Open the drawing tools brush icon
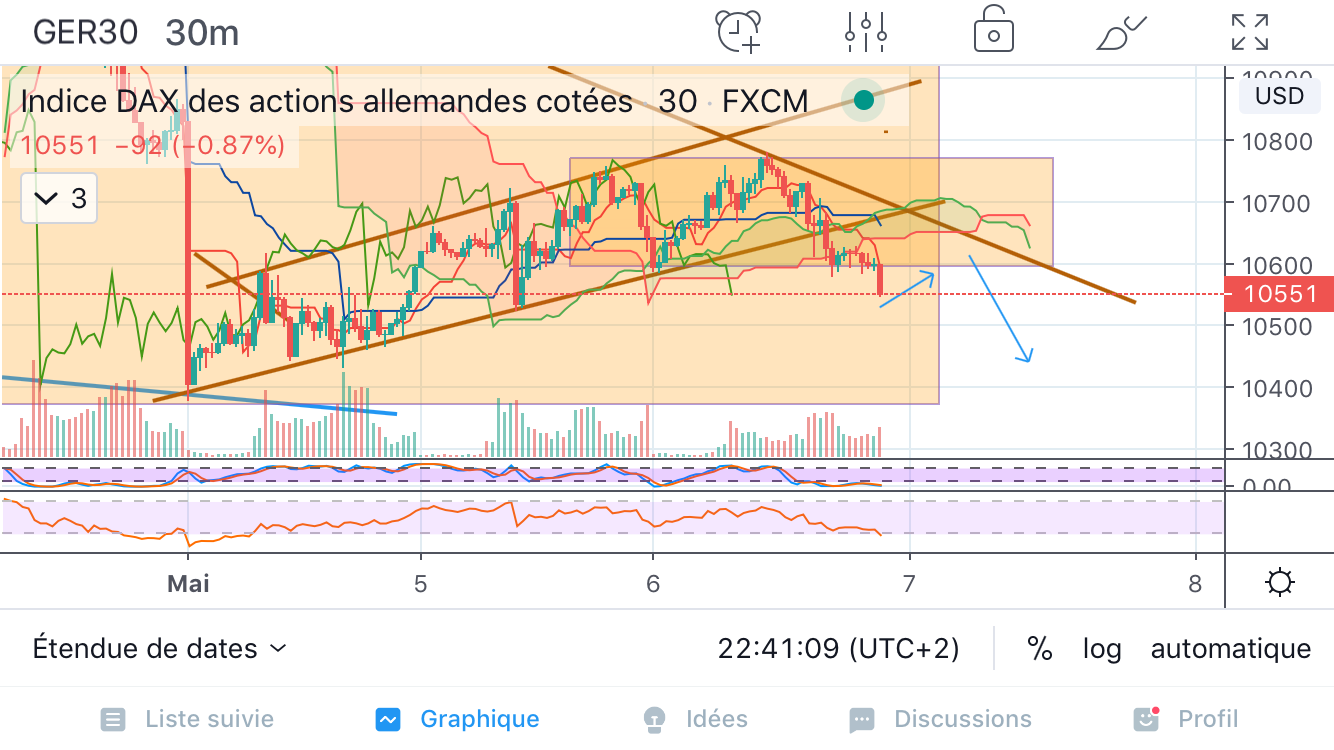Screen dimensions: 1334x750 (x=1122, y=32)
